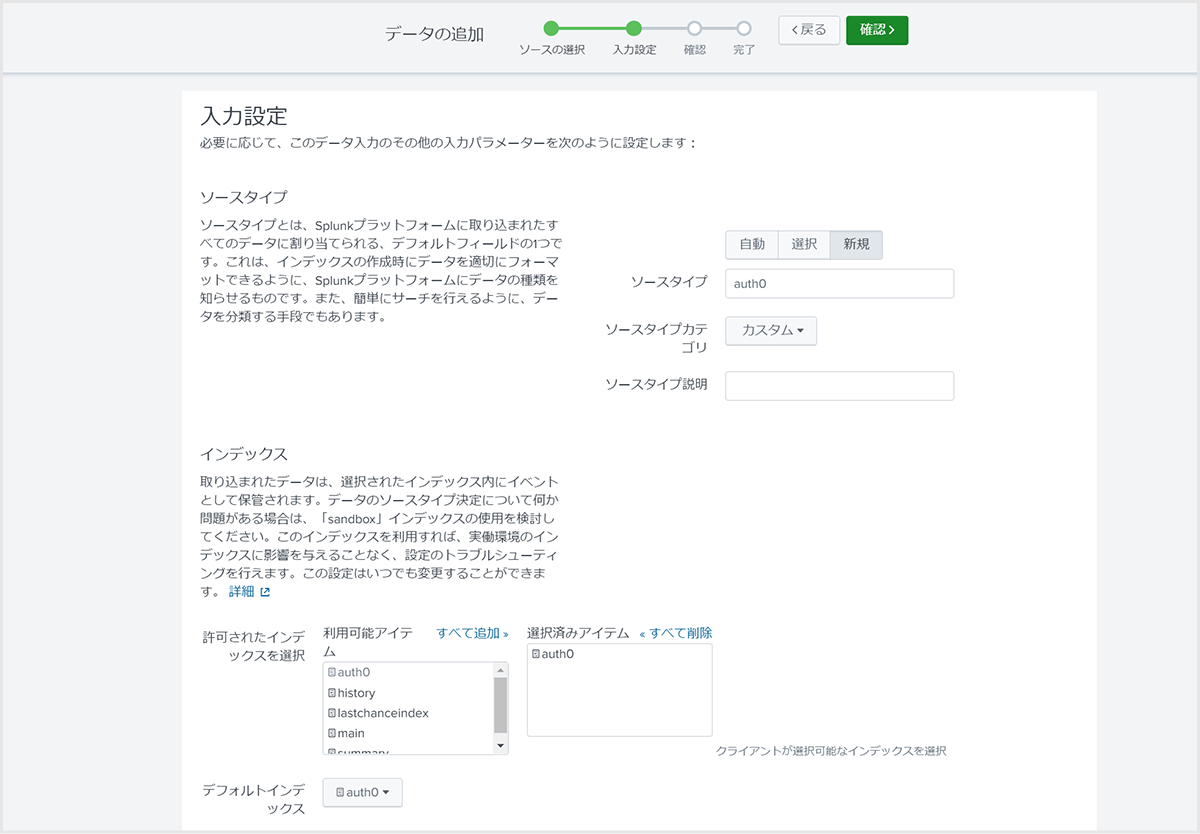Open the 詳細 link
Image resolution: width=1200 pixels, height=834 pixels.
point(241,592)
